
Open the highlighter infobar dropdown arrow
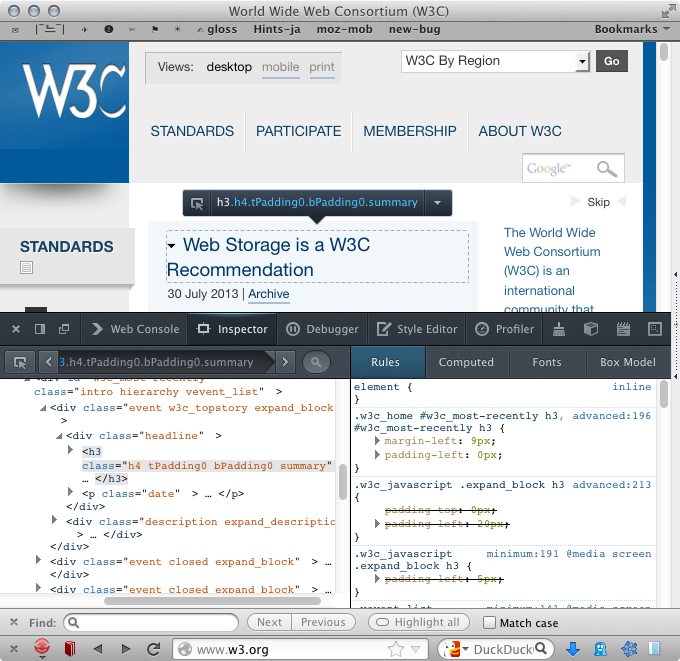point(437,203)
